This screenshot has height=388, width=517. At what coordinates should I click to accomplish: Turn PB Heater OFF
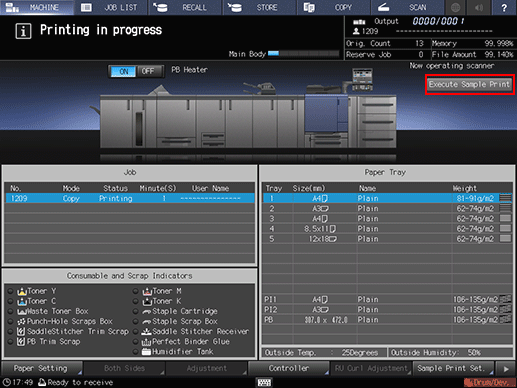point(148,71)
